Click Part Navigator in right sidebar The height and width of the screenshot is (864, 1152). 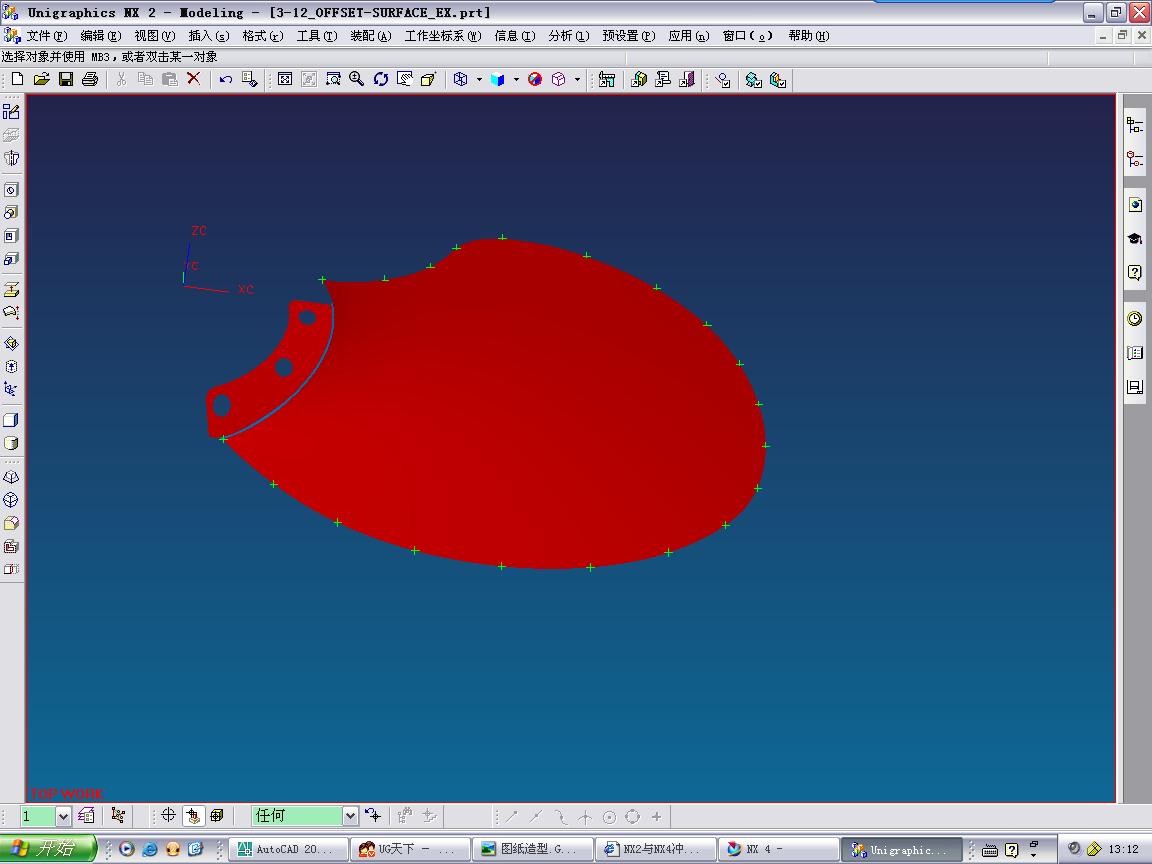[x=1135, y=159]
